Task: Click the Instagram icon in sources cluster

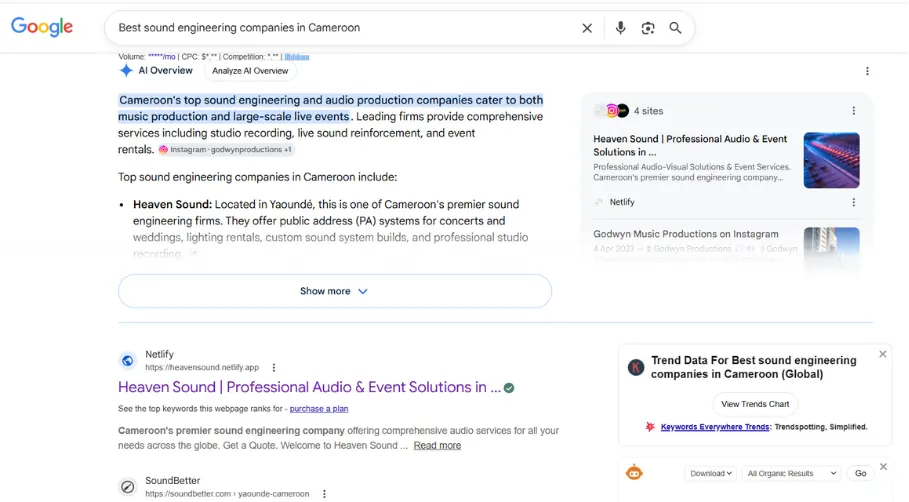Action: click(x=612, y=111)
